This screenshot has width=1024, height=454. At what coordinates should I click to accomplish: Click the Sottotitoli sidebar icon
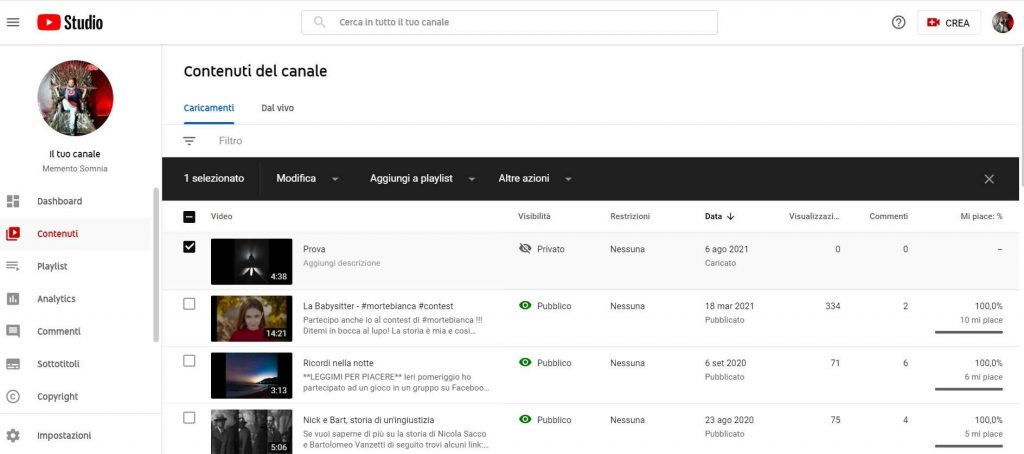pyautogui.click(x=13, y=364)
